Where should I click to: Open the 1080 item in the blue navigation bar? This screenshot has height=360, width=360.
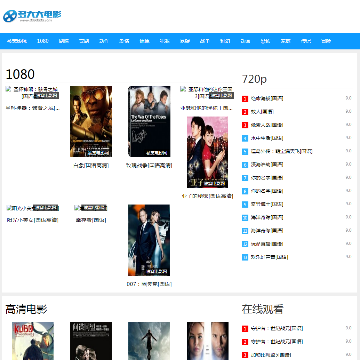[43, 41]
